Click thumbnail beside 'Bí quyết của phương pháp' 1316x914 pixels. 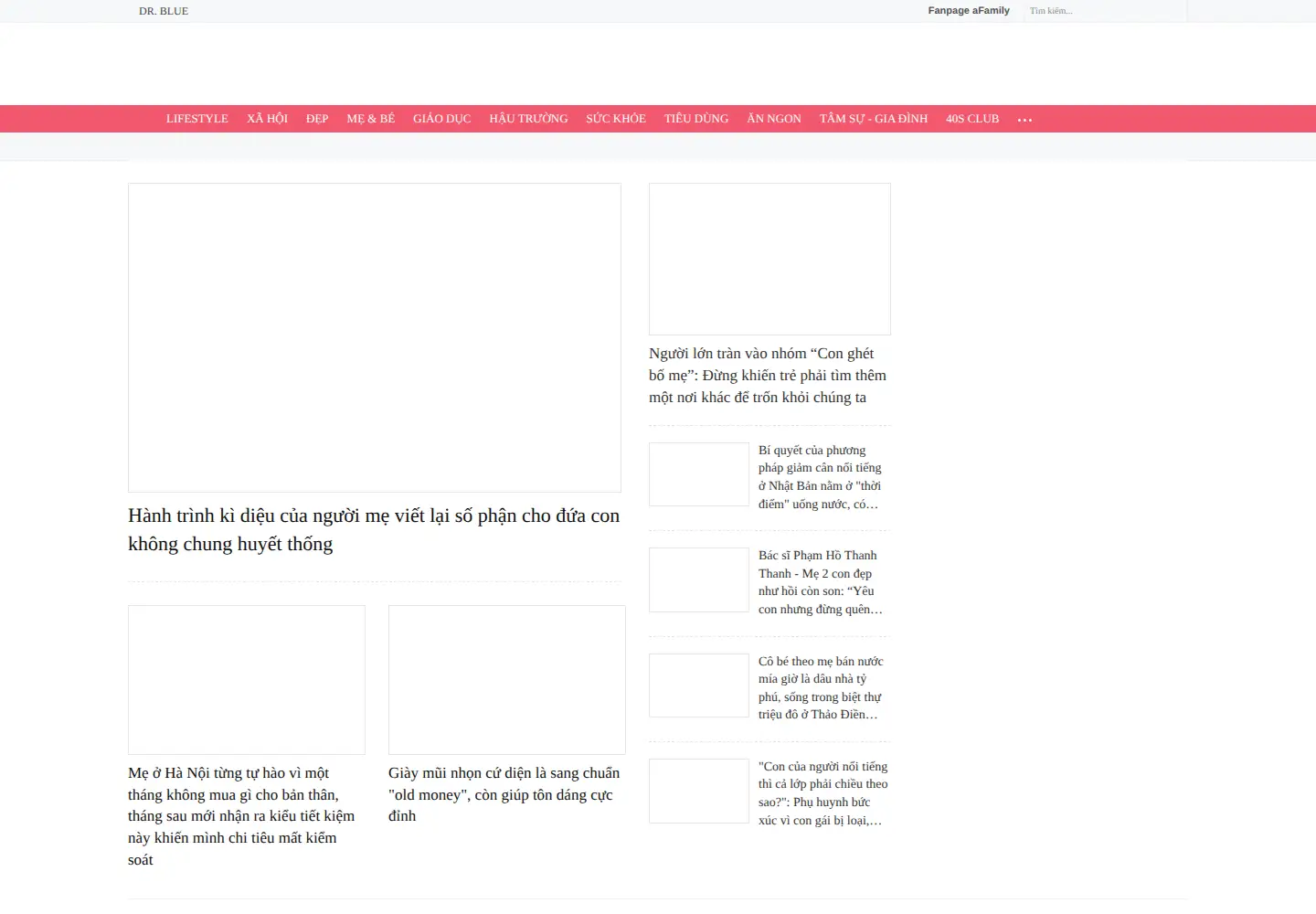pos(699,474)
